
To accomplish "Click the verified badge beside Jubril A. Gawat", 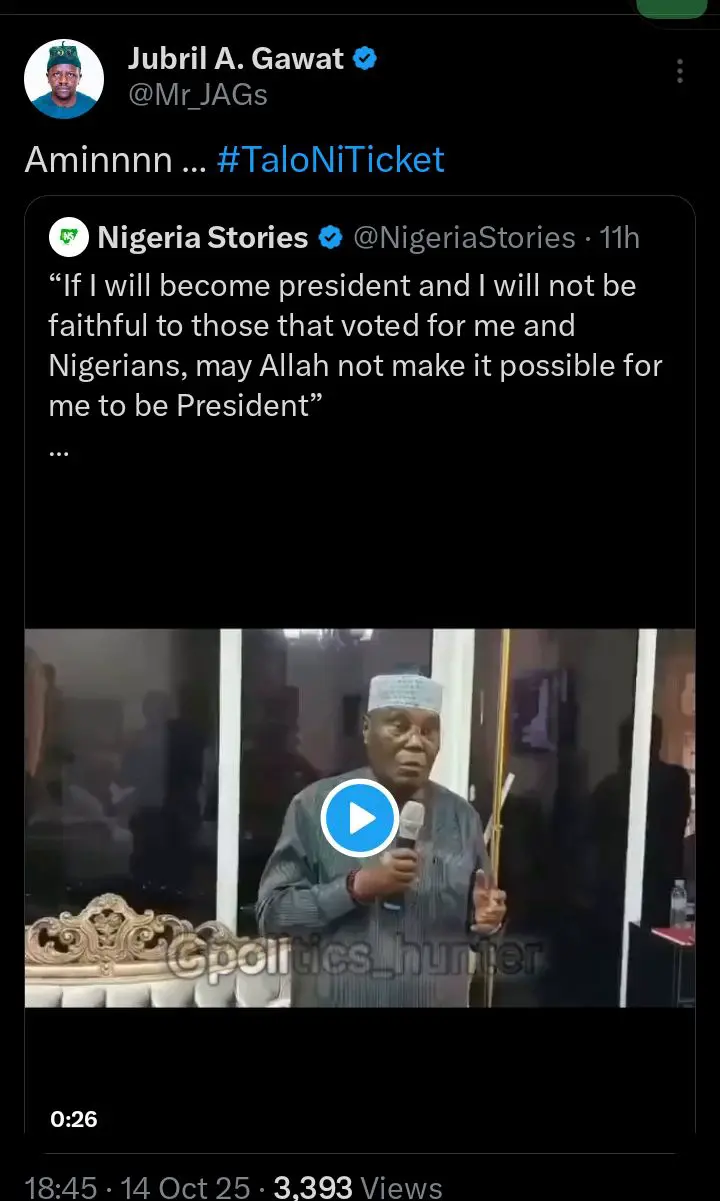I will click(x=366, y=59).
